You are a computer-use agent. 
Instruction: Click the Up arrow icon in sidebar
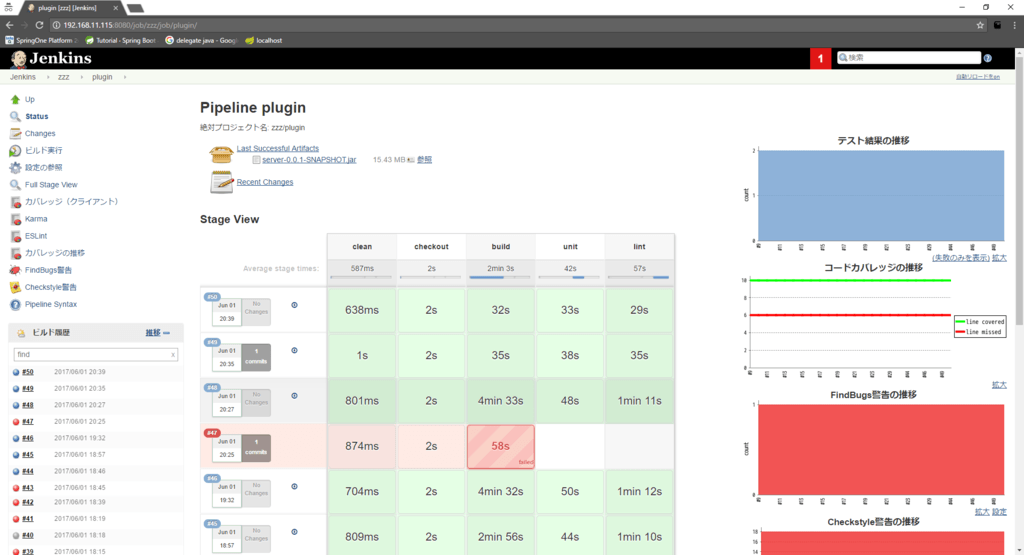click(15, 99)
